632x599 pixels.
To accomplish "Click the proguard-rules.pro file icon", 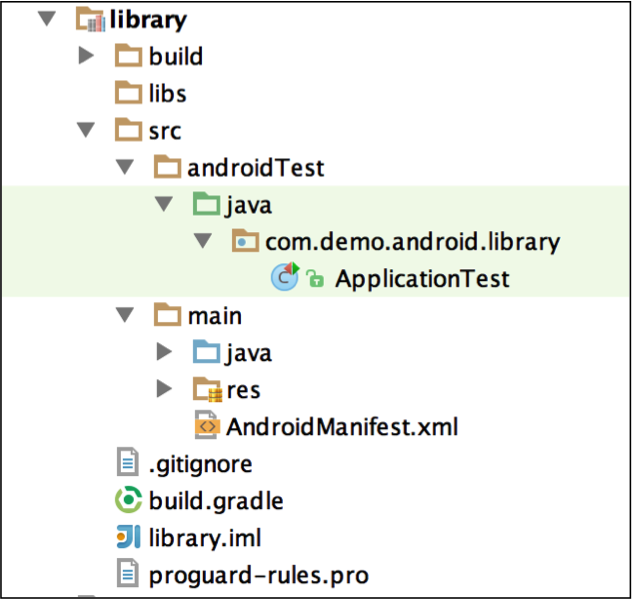I will [x=128, y=574].
